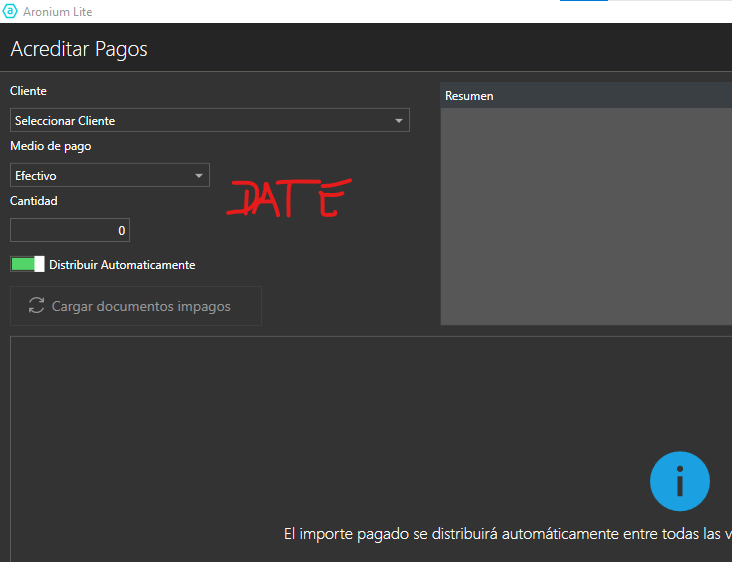732x562 pixels.
Task: Click the arrow on Medio de pago dropdown
Action: (x=198, y=176)
